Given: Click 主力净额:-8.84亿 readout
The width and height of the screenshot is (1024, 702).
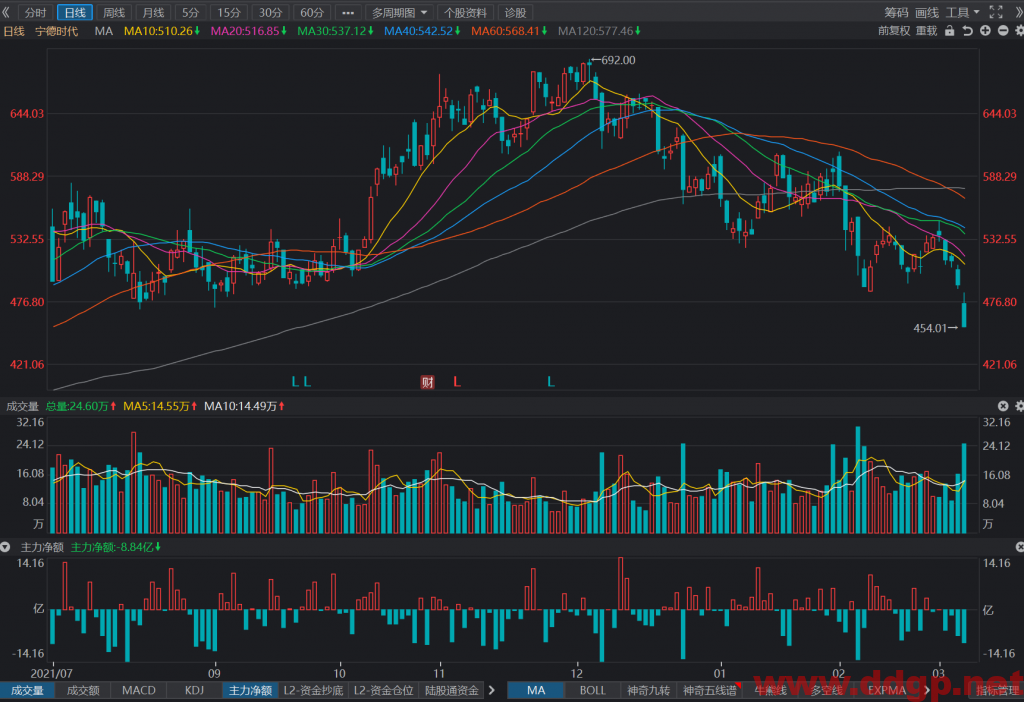Looking at the screenshot, I should point(116,547).
